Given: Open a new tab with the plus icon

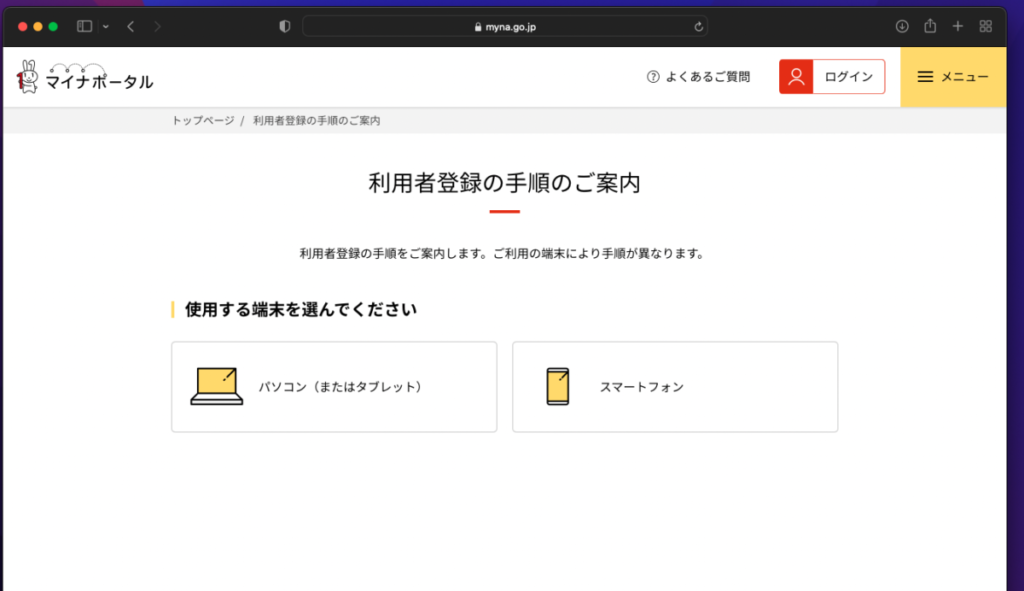Looking at the screenshot, I should (957, 26).
